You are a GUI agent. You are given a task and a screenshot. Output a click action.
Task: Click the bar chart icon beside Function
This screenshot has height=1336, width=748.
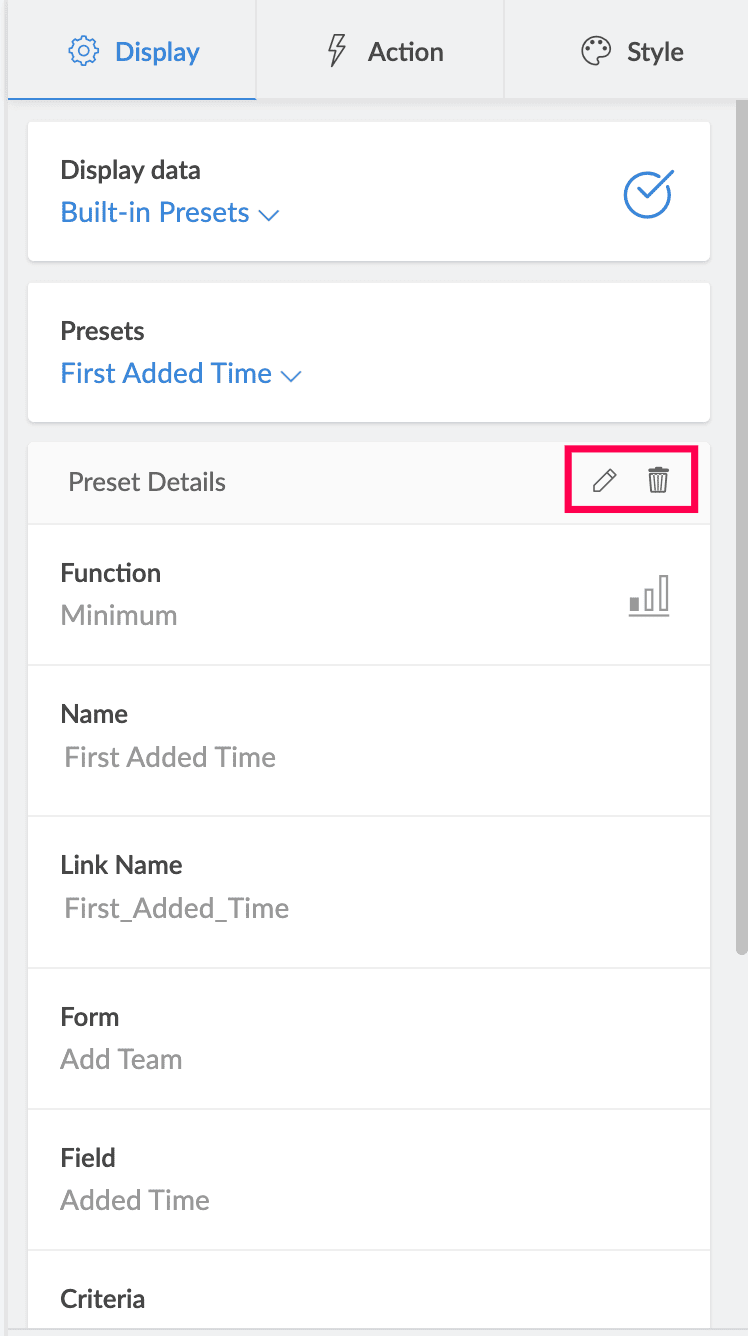649,595
